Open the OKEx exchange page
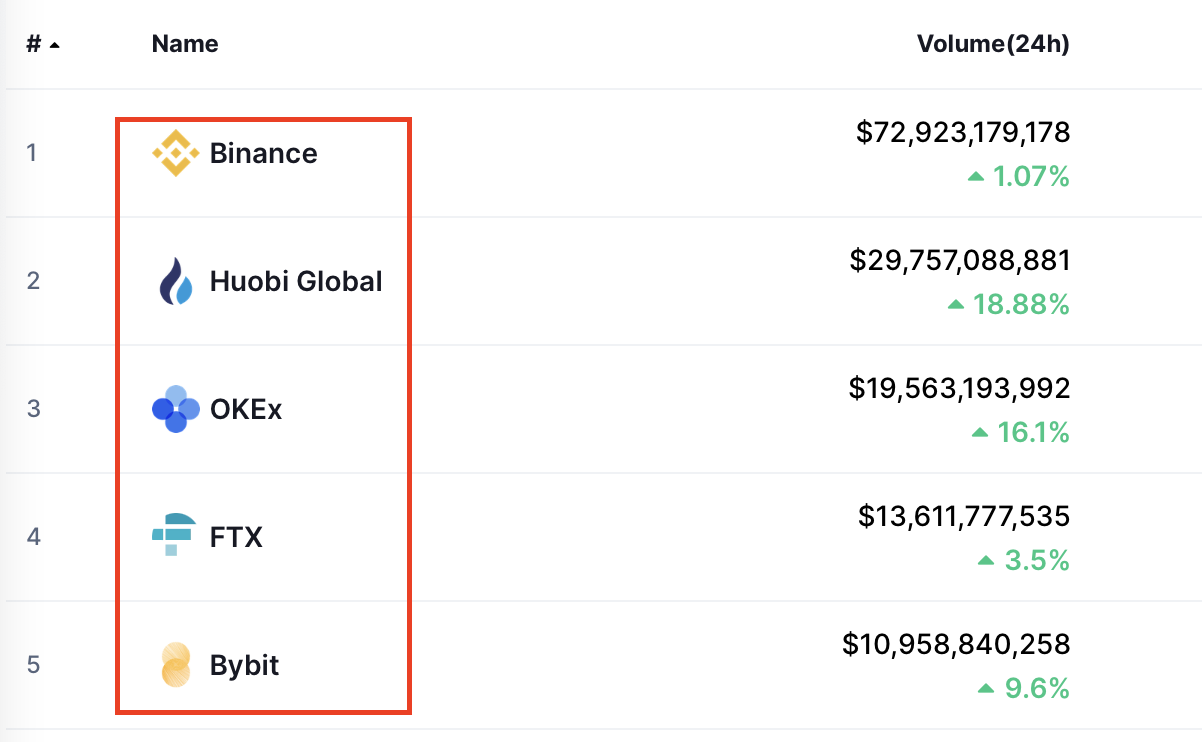 pyautogui.click(x=246, y=409)
